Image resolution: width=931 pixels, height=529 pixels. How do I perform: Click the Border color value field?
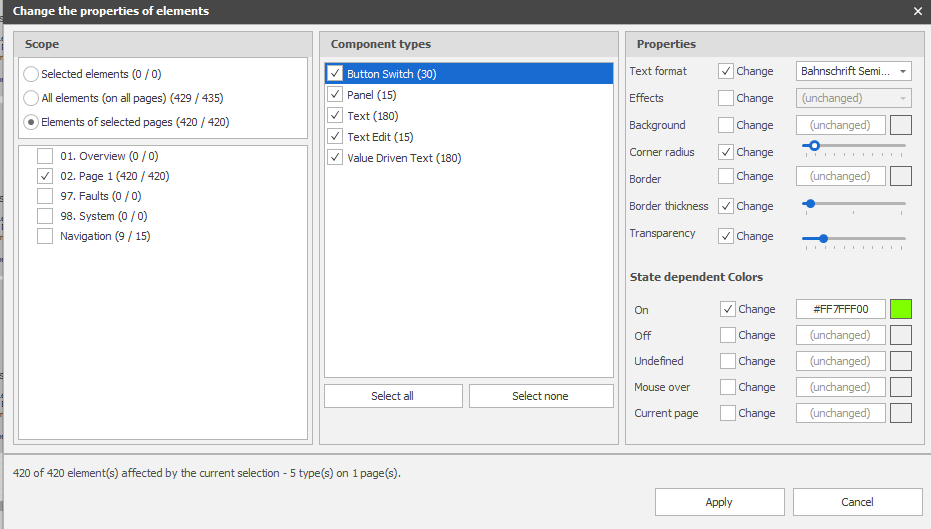(841, 176)
